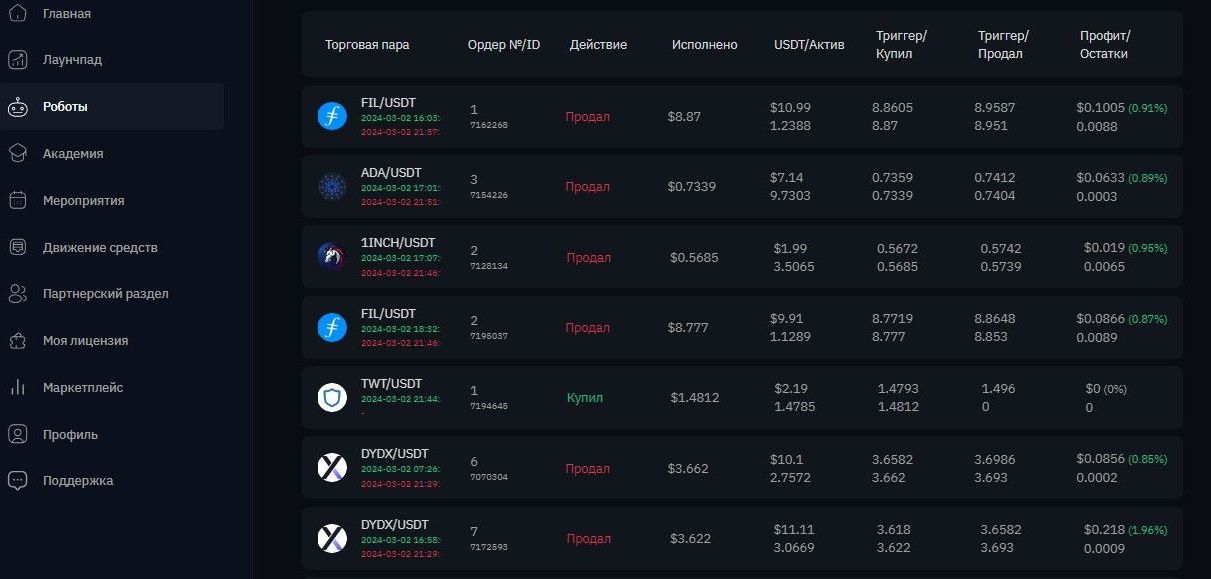Click the Маркетплейс bars icon

coord(17,387)
